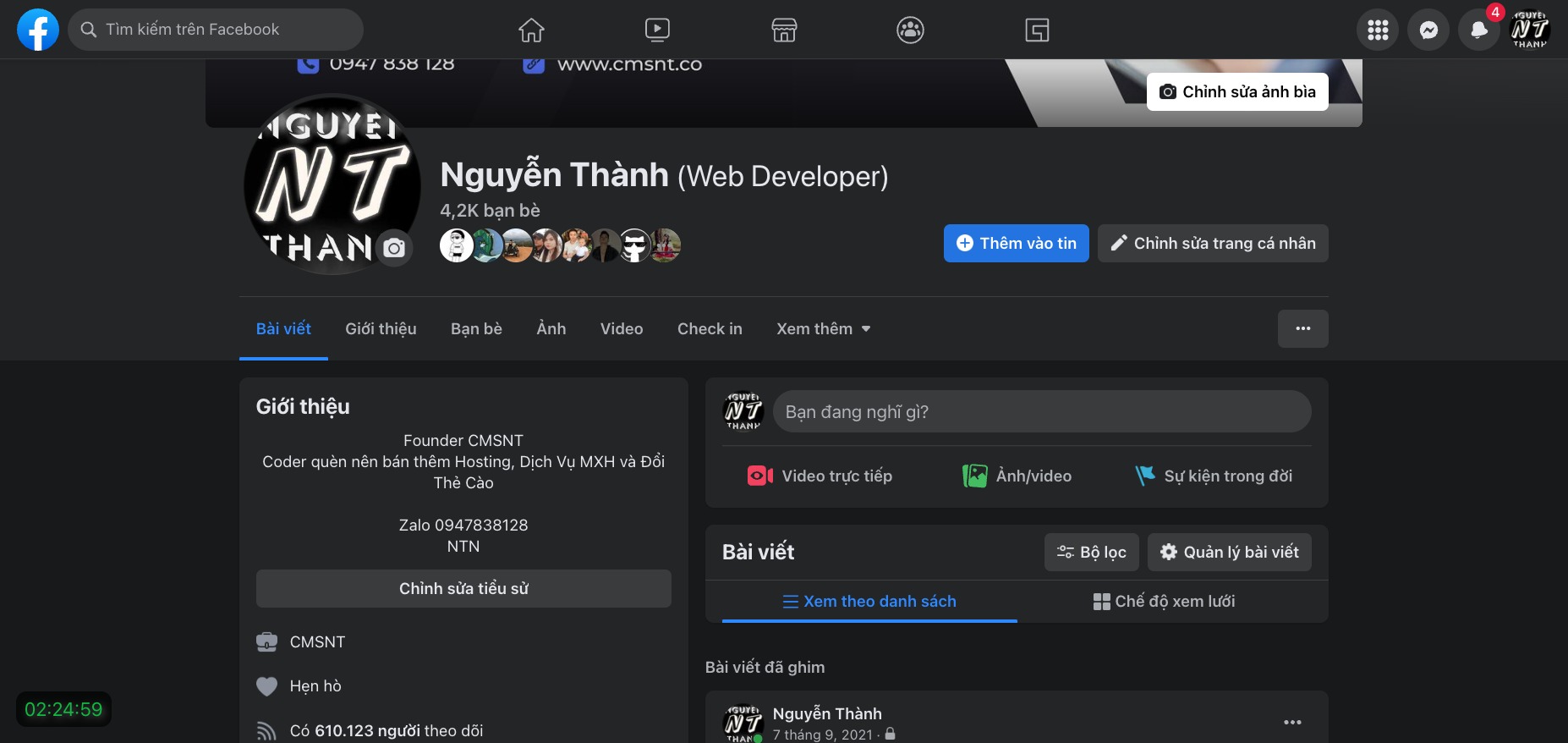This screenshot has width=1568, height=743.
Task: Open Quản lý bài viết button
Action: (1230, 552)
